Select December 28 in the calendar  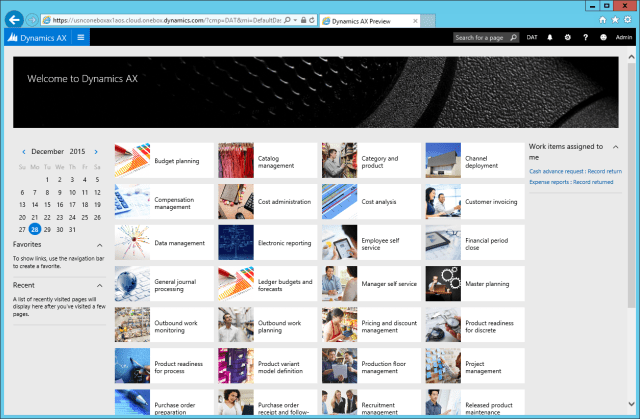tap(35, 229)
